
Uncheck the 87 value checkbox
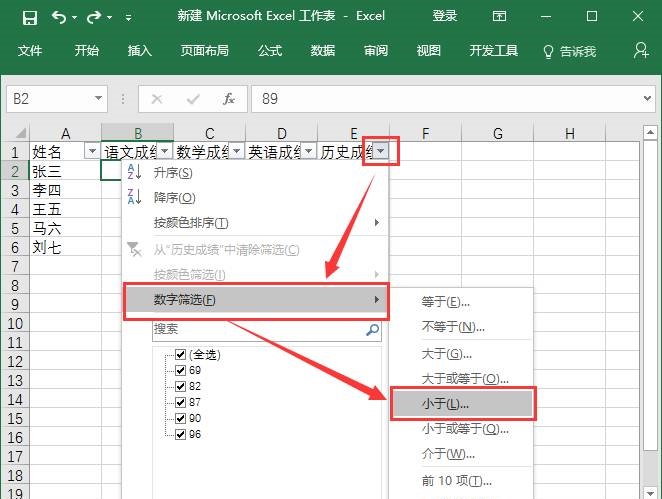(180, 402)
